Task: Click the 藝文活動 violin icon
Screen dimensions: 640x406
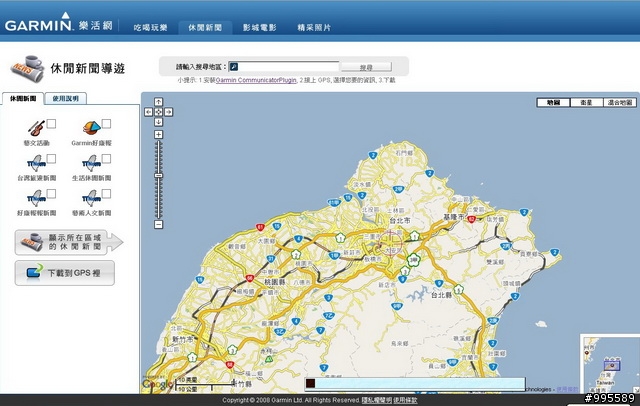Action: click(36, 128)
